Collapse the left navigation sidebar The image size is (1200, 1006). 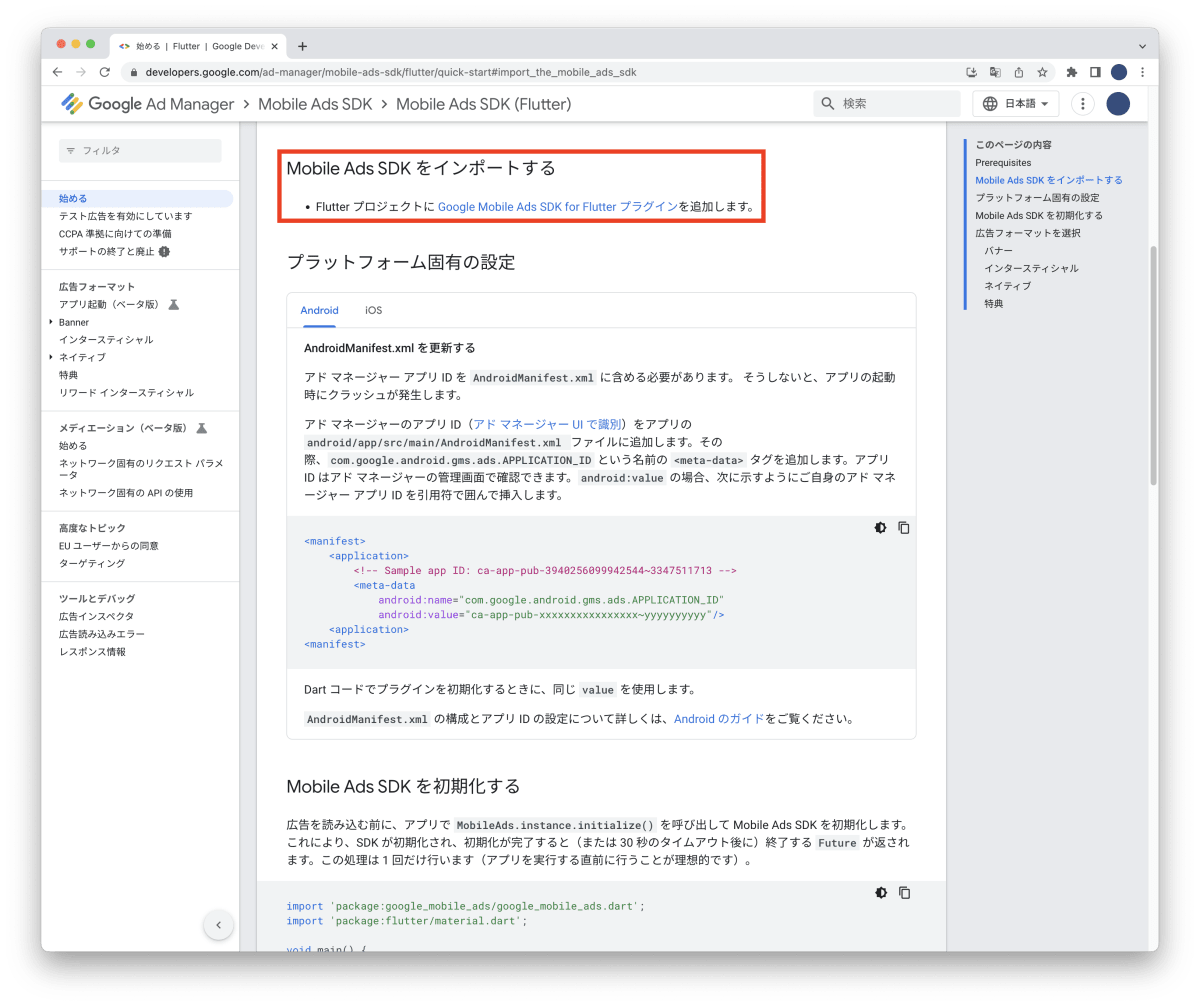[x=218, y=925]
